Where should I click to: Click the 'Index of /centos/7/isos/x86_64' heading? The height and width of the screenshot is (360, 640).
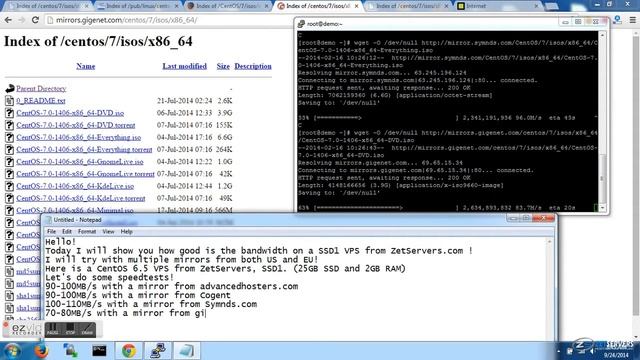pos(98,41)
